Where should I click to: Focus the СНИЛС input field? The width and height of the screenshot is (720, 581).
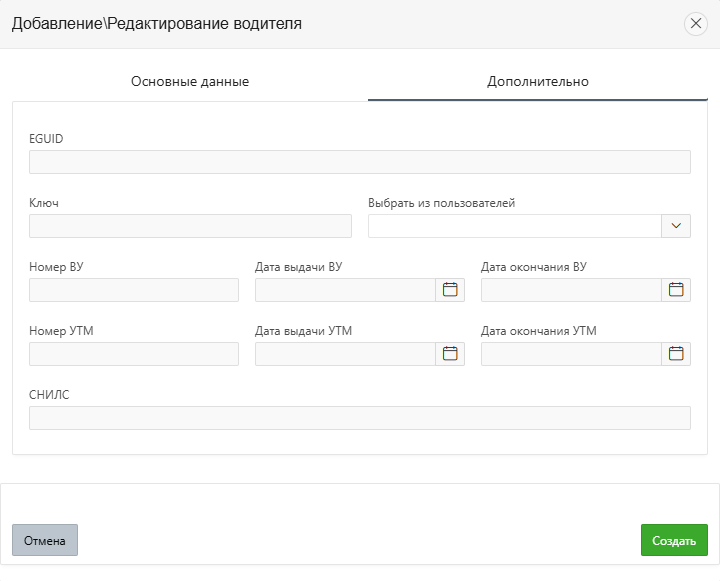click(360, 418)
